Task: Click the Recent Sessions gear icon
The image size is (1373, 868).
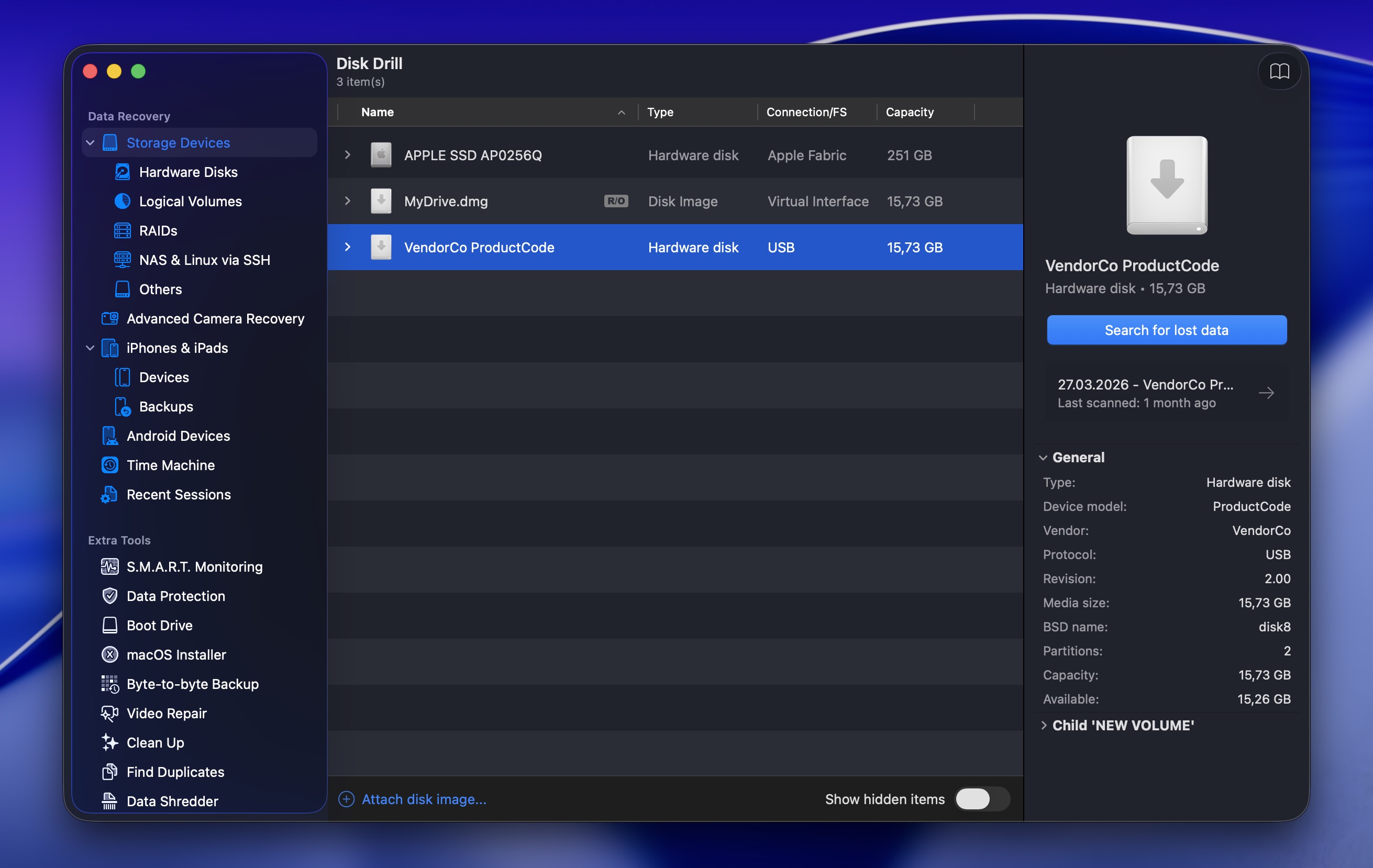Action: point(109,495)
